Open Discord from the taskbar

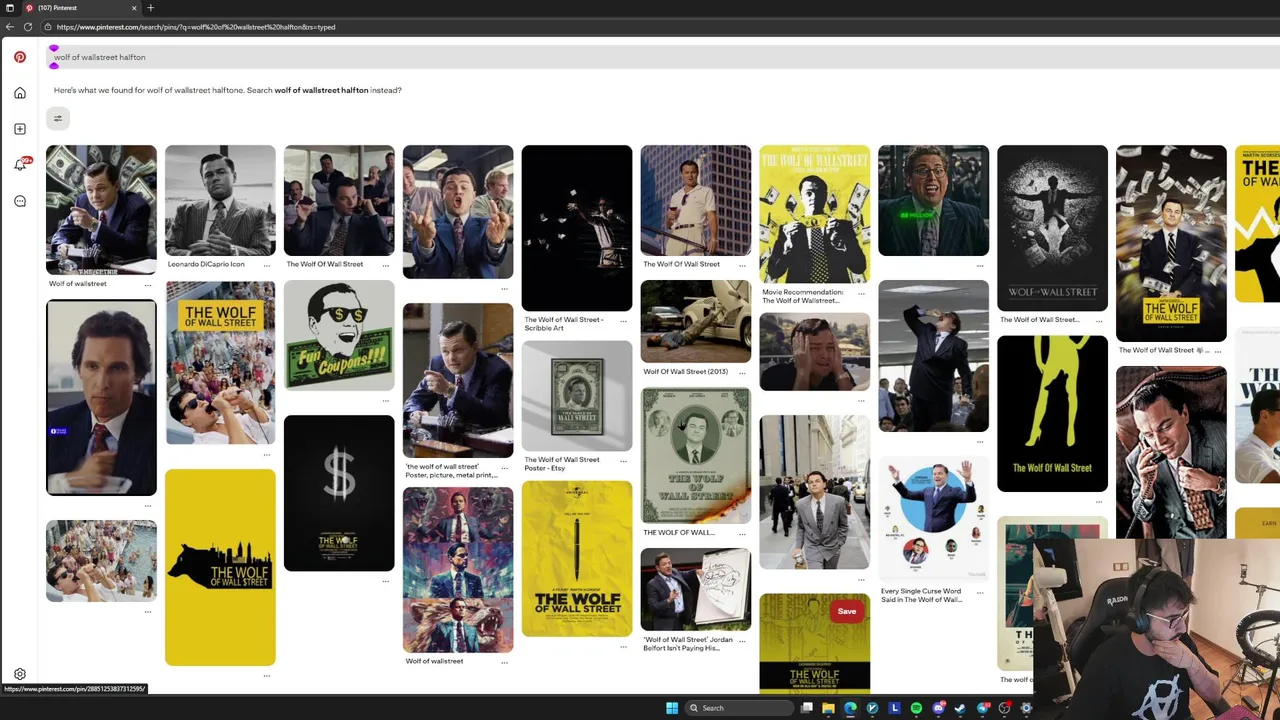(x=938, y=708)
